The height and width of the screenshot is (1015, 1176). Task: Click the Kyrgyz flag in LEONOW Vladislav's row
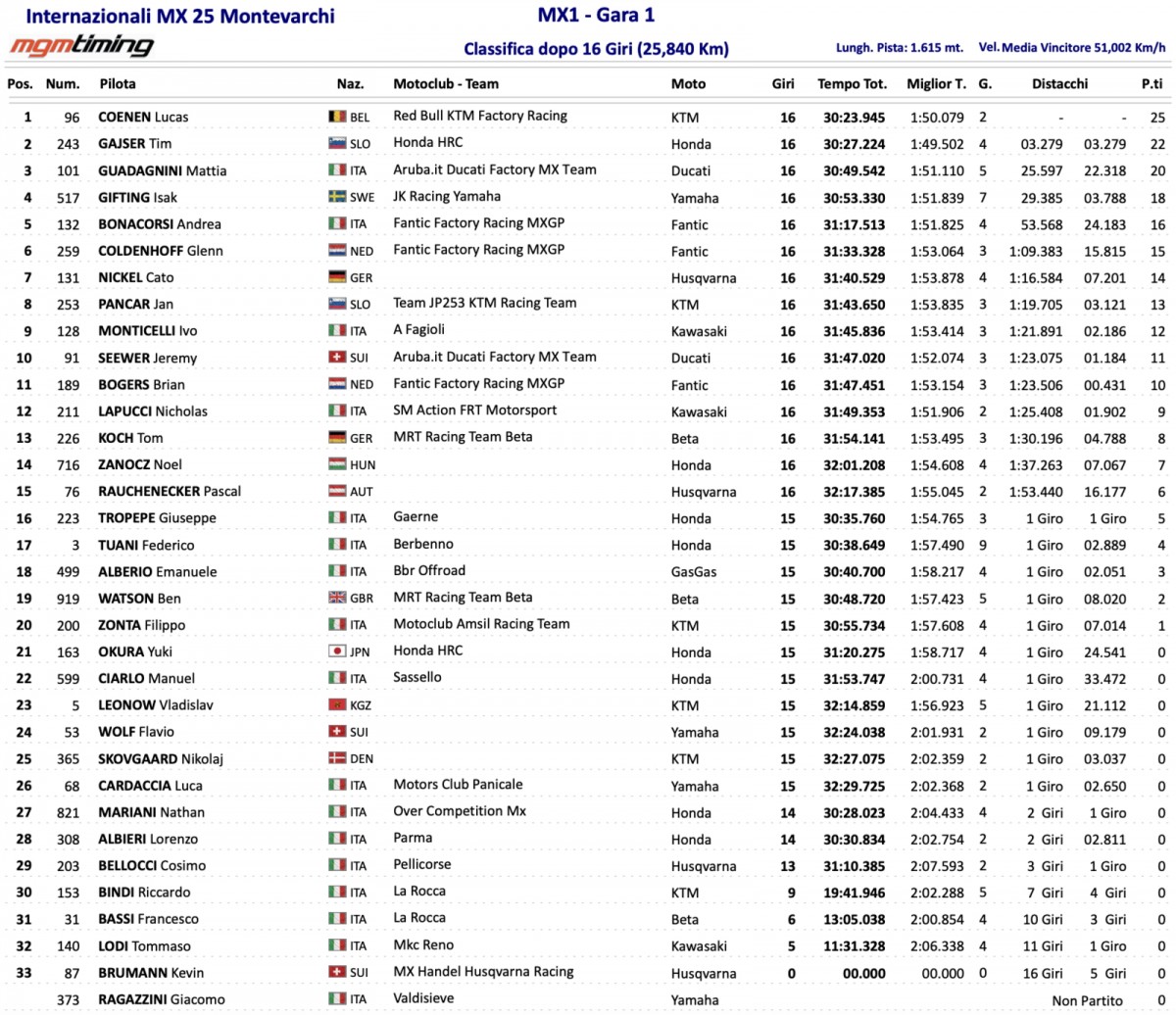coord(337,705)
